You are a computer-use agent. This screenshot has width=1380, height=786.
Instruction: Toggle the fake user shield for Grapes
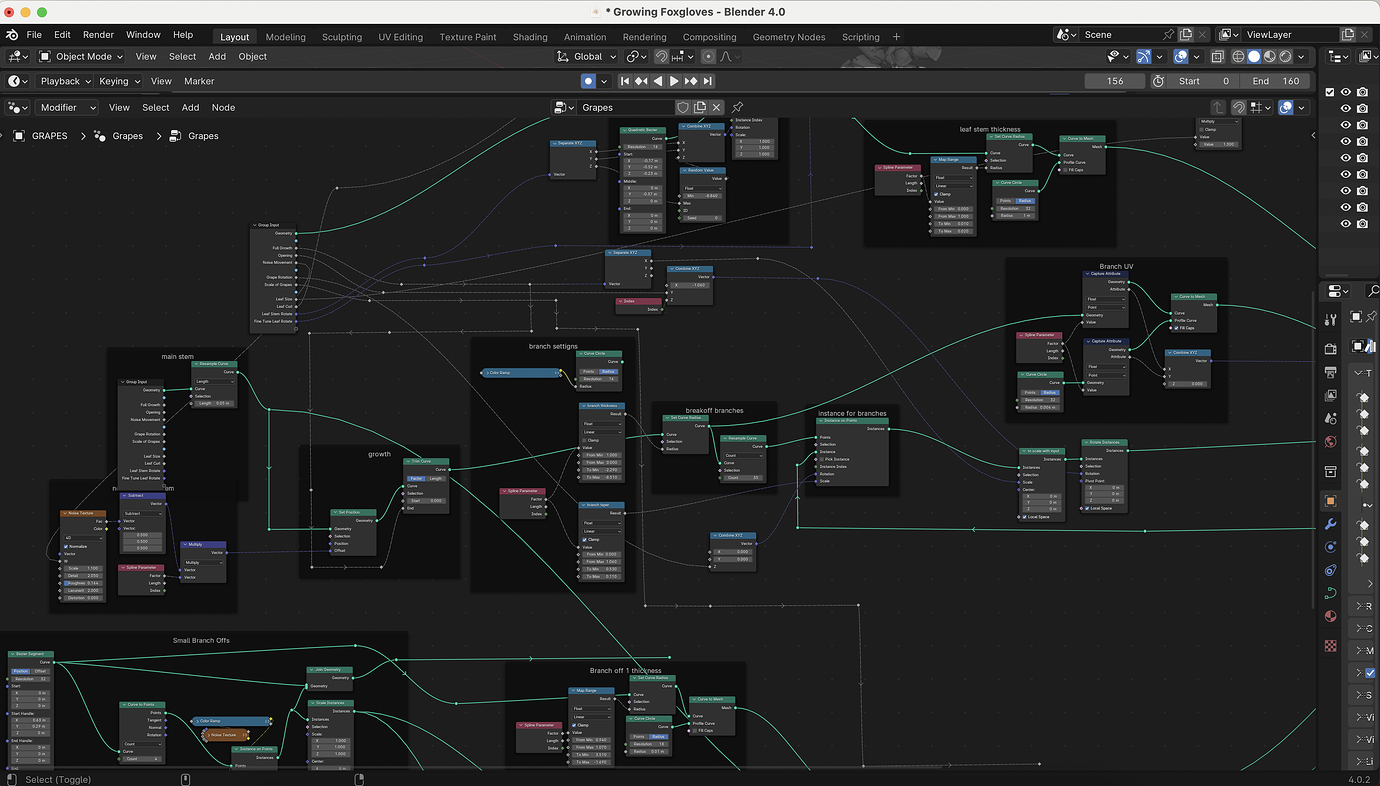(x=683, y=107)
